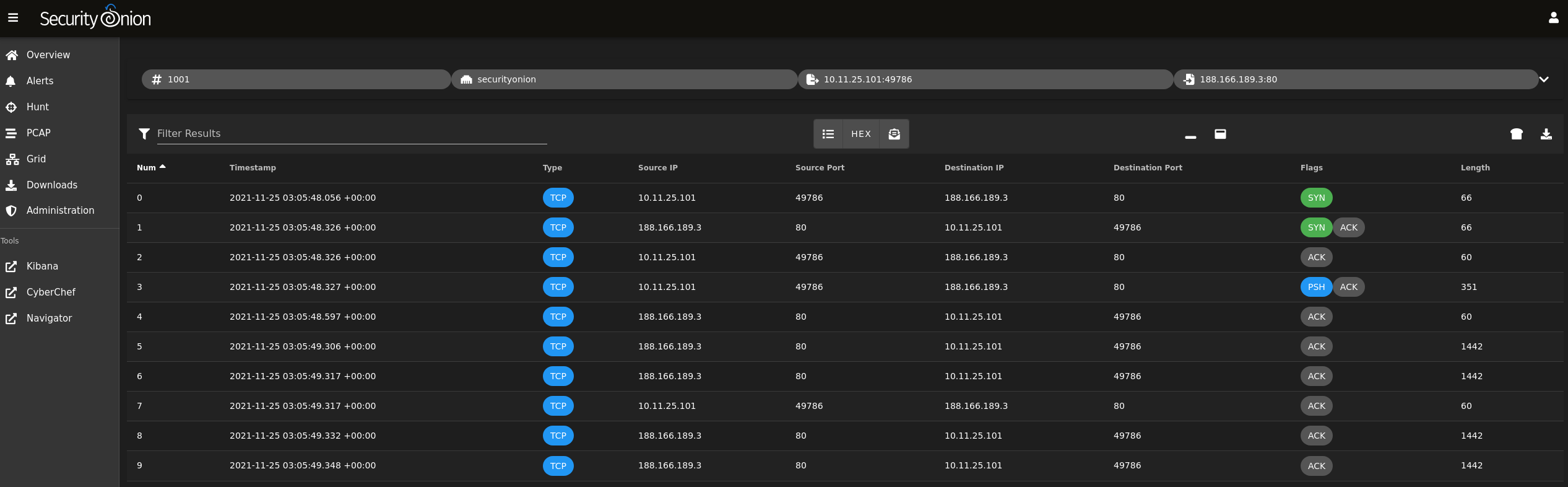Image resolution: width=1568 pixels, height=487 pixels.
Task: Open Administration in the sidebar
Action: point(59,211)
